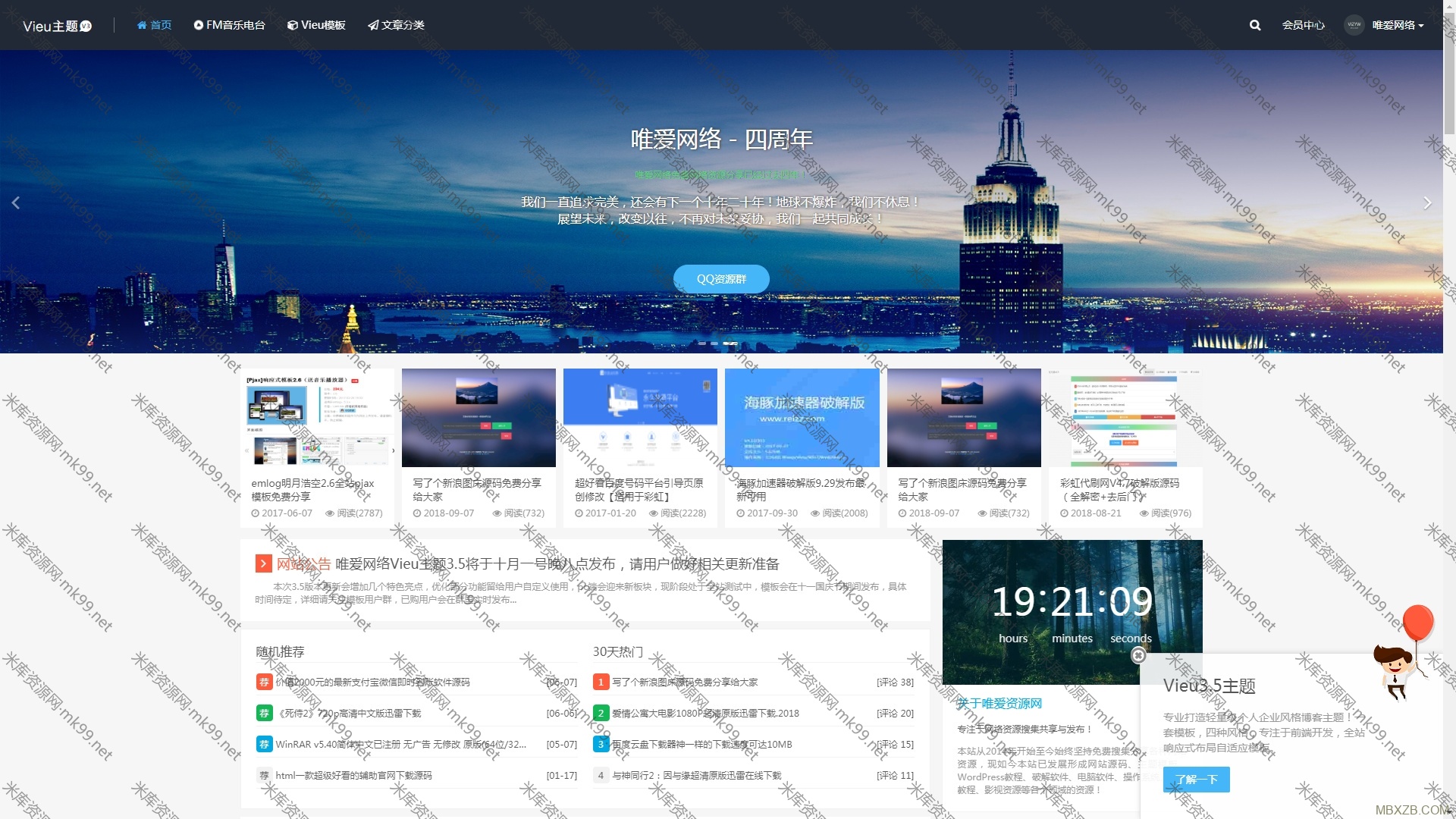Open 爱情公寓大电影1080P超清原版 article

[705, 713]
